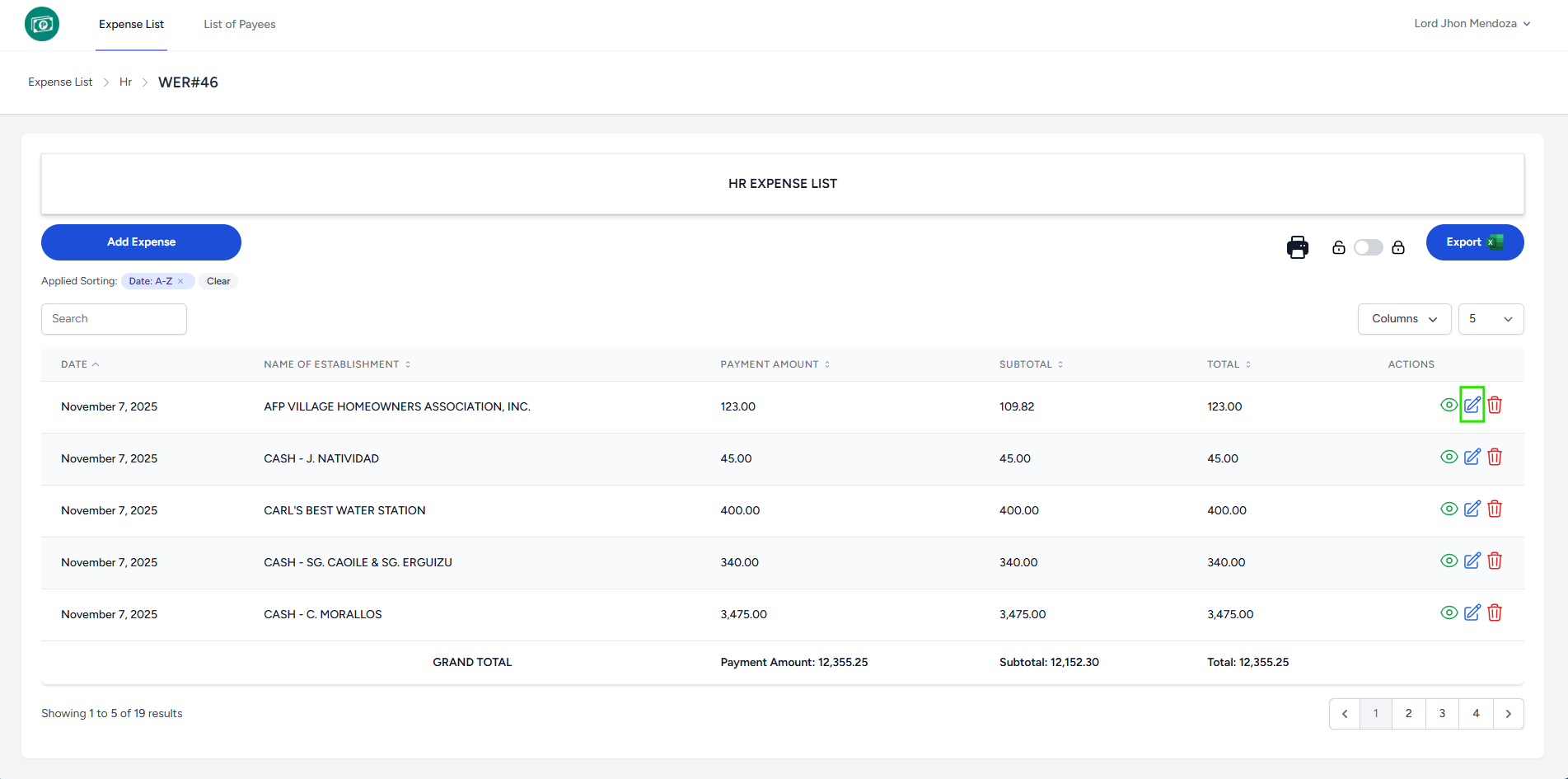
Task: Focus the Search input field
Action: pos(114,319)
